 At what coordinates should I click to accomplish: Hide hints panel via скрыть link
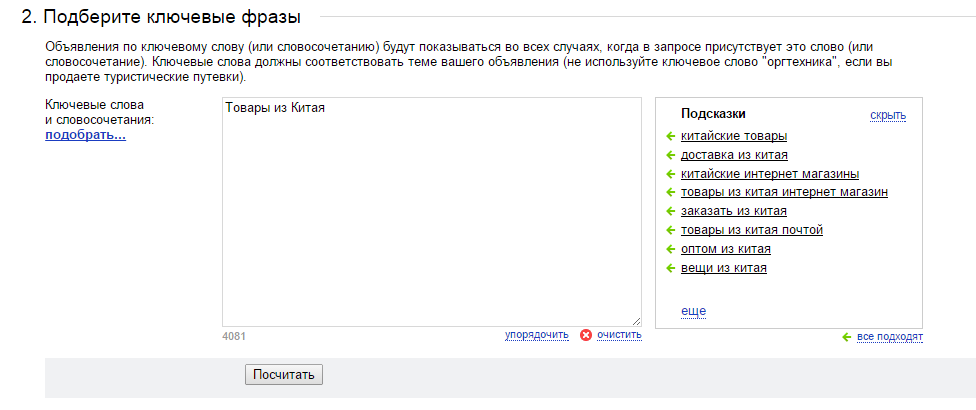pos(888,116)
